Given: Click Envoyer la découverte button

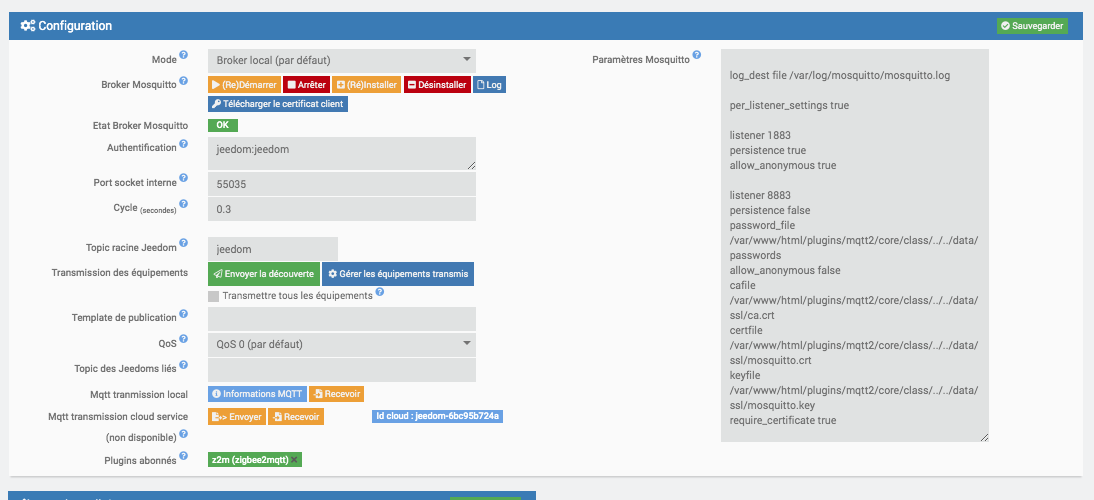Looking at the screenshot, I should click(264, 274).
